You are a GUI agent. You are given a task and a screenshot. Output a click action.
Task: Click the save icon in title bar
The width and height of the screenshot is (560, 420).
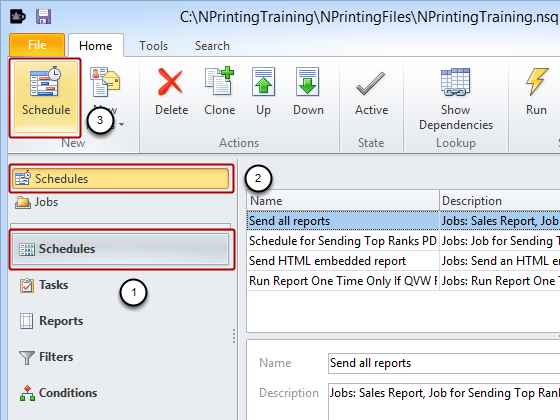coord(44,16)
